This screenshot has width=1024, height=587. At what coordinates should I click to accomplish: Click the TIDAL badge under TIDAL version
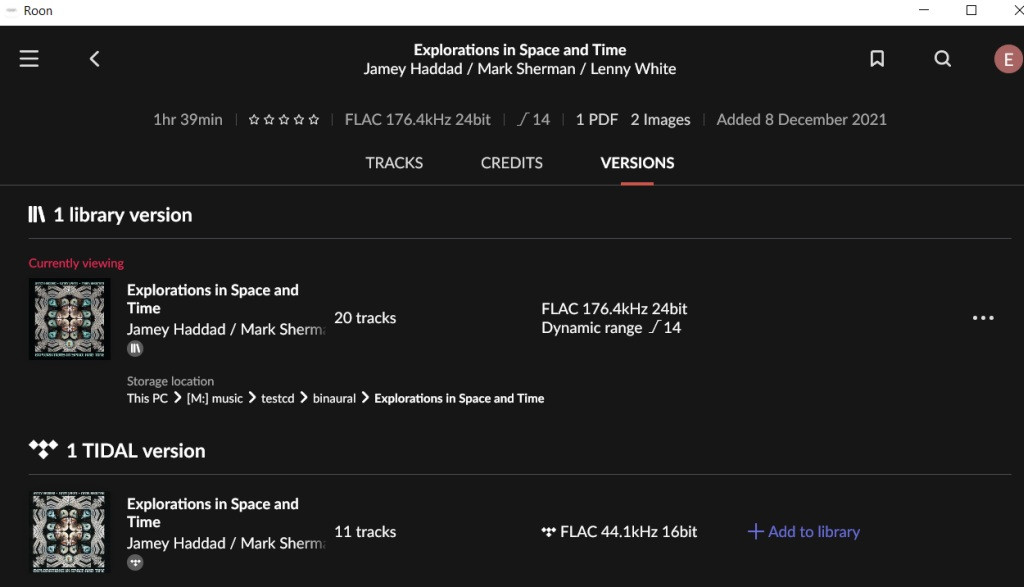point(135,563)
